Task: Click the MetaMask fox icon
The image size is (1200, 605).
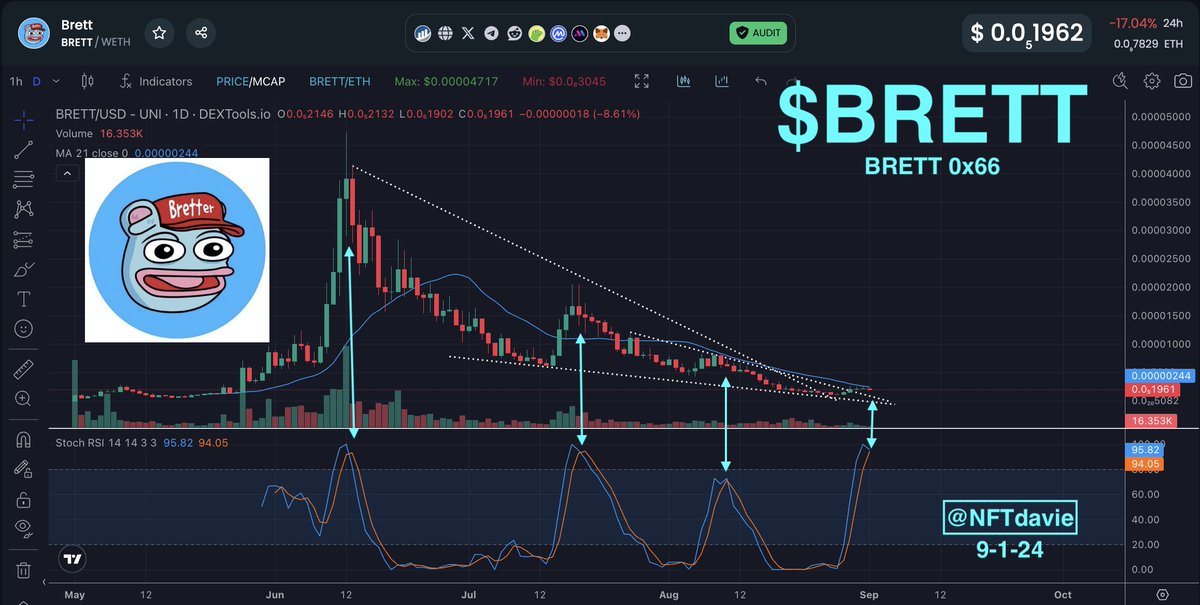Action: coord(601,33)
